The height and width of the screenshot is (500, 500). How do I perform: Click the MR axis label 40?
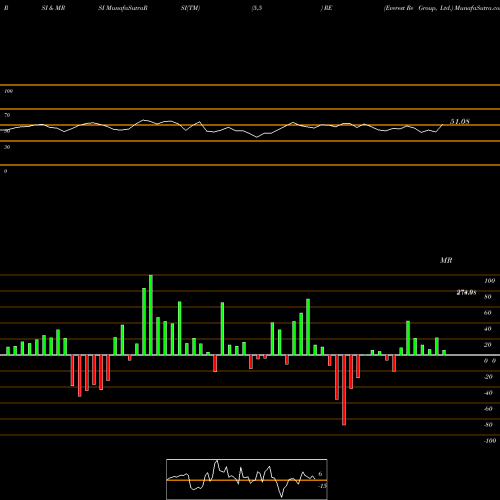[488, 329]
